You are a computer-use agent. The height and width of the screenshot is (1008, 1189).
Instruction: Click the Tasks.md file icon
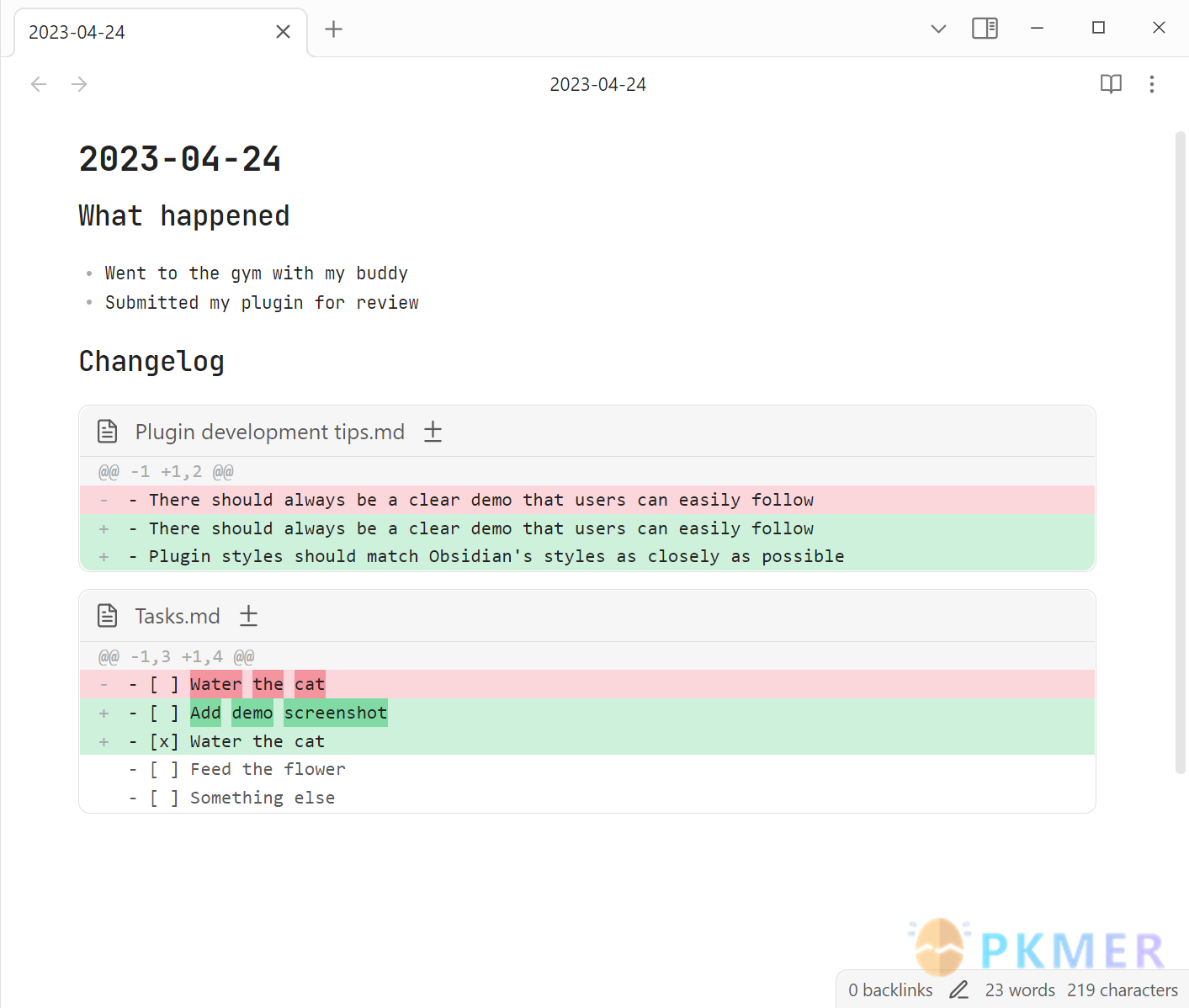[108, 616]
